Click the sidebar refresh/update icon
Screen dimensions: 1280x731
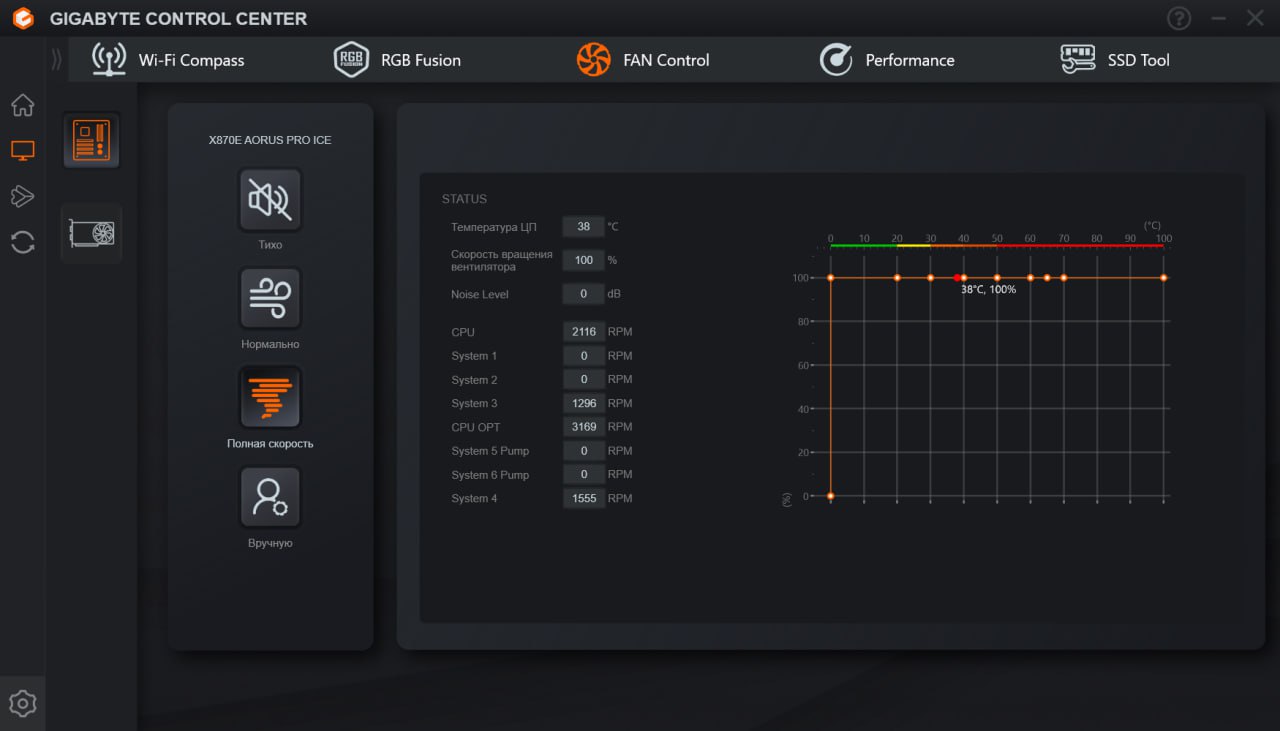point(22,242)
